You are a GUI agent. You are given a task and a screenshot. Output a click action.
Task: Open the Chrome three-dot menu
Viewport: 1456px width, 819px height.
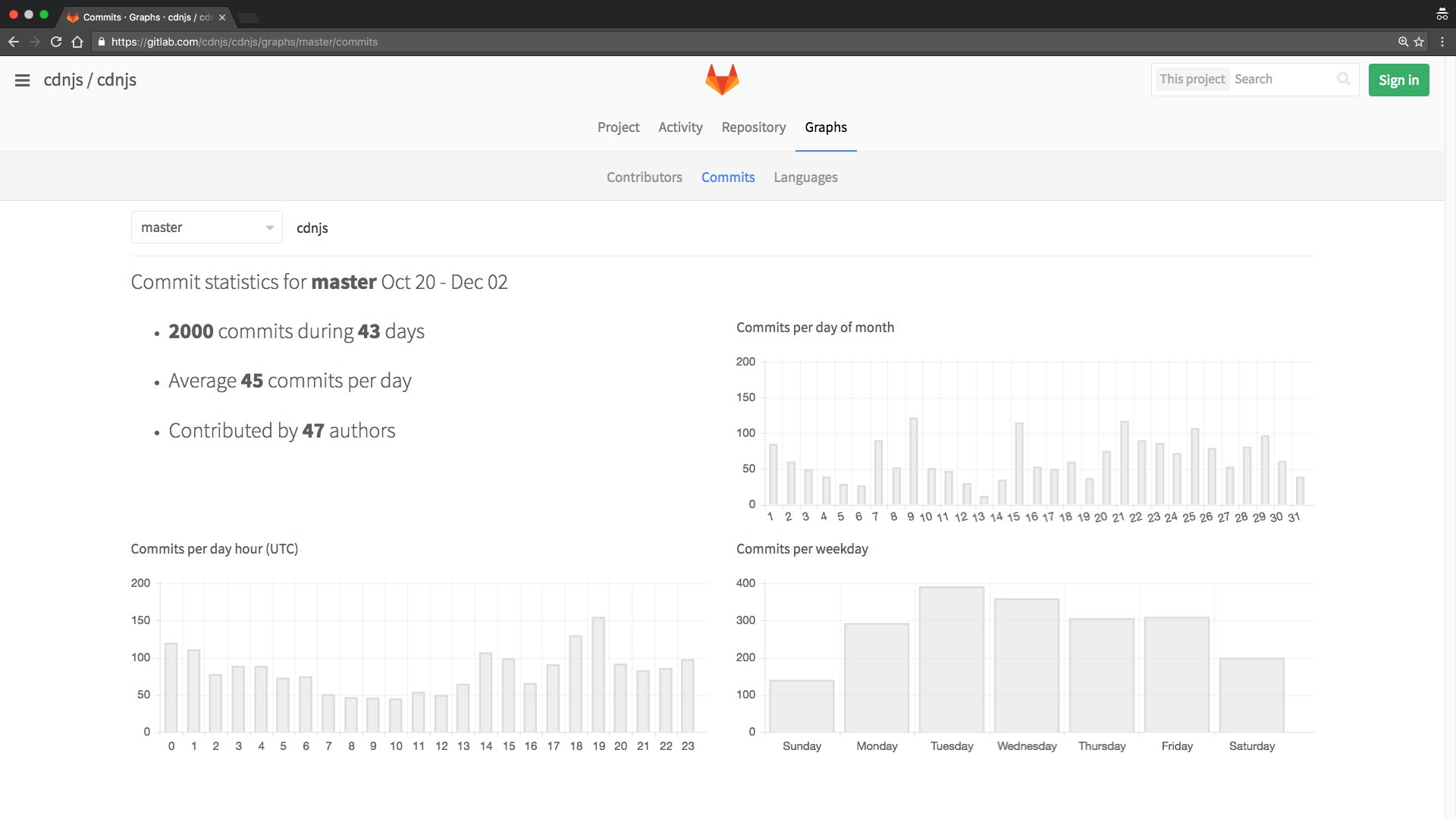click(x=1442, y=42)
